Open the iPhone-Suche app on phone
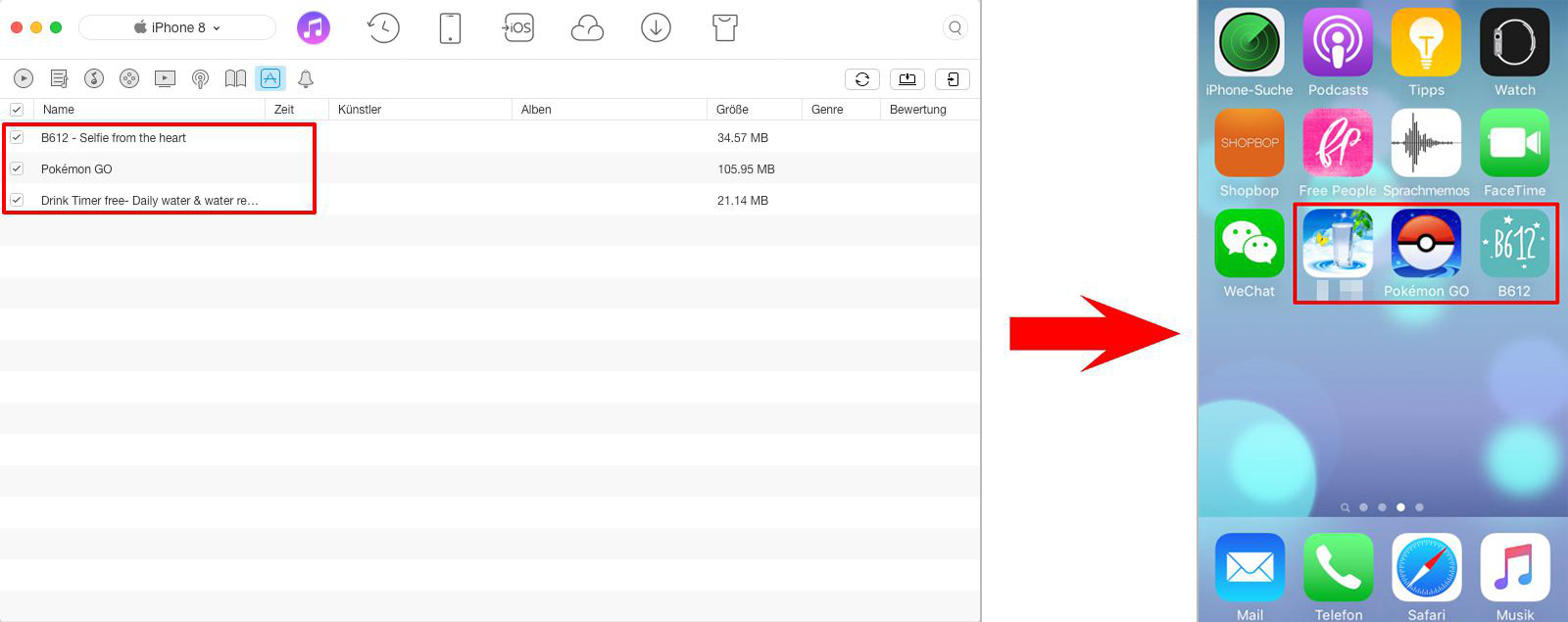1568x622 pixels. coord(1249,42)
